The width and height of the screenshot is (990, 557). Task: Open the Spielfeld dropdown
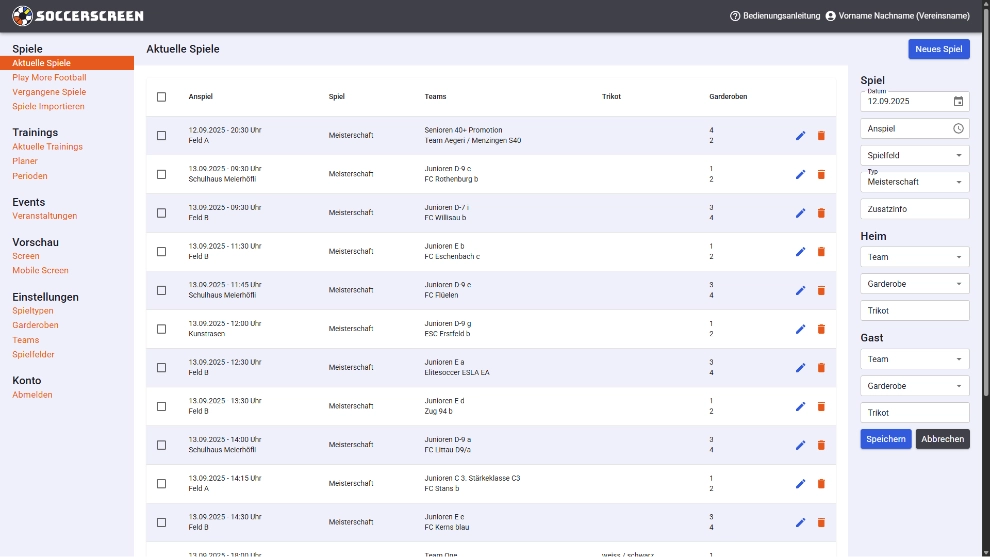(x=914, y=155)
